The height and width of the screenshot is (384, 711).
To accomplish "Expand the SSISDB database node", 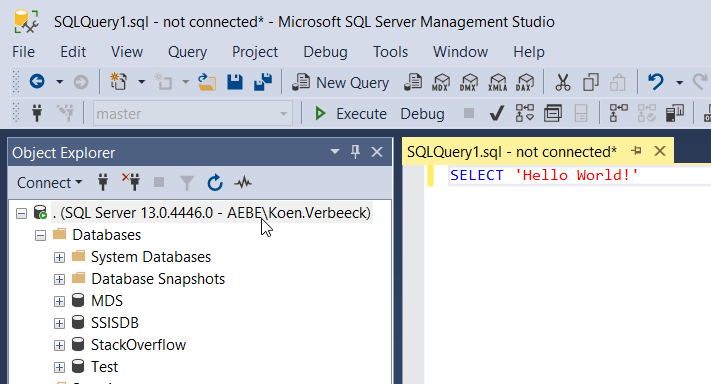I will 59,323.
